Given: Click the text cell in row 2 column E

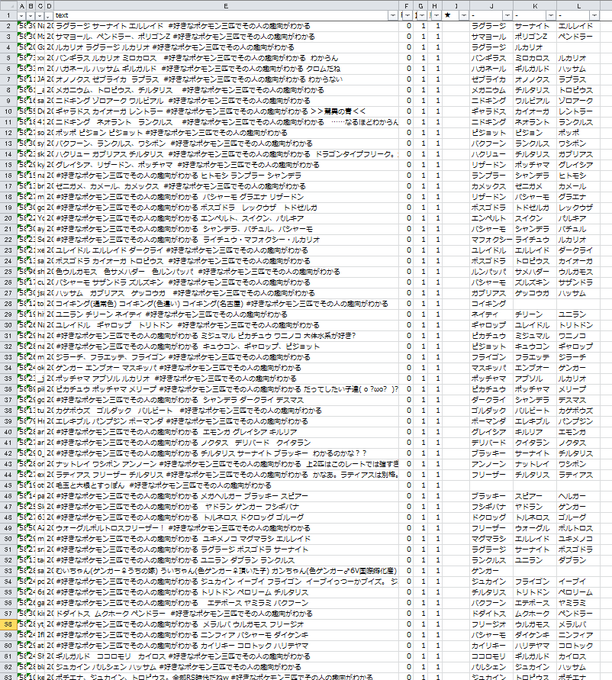Looking at the screenshot, I should 226,26.
